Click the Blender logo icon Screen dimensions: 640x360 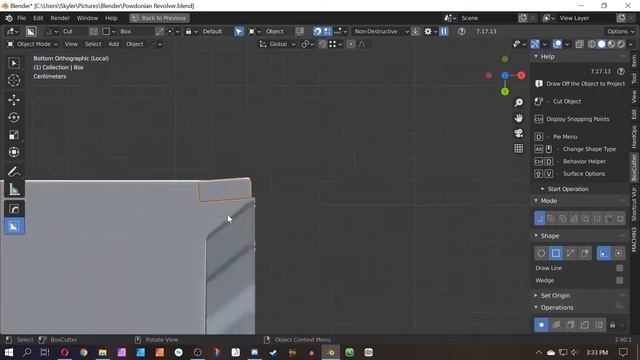(x=9, y=18)
